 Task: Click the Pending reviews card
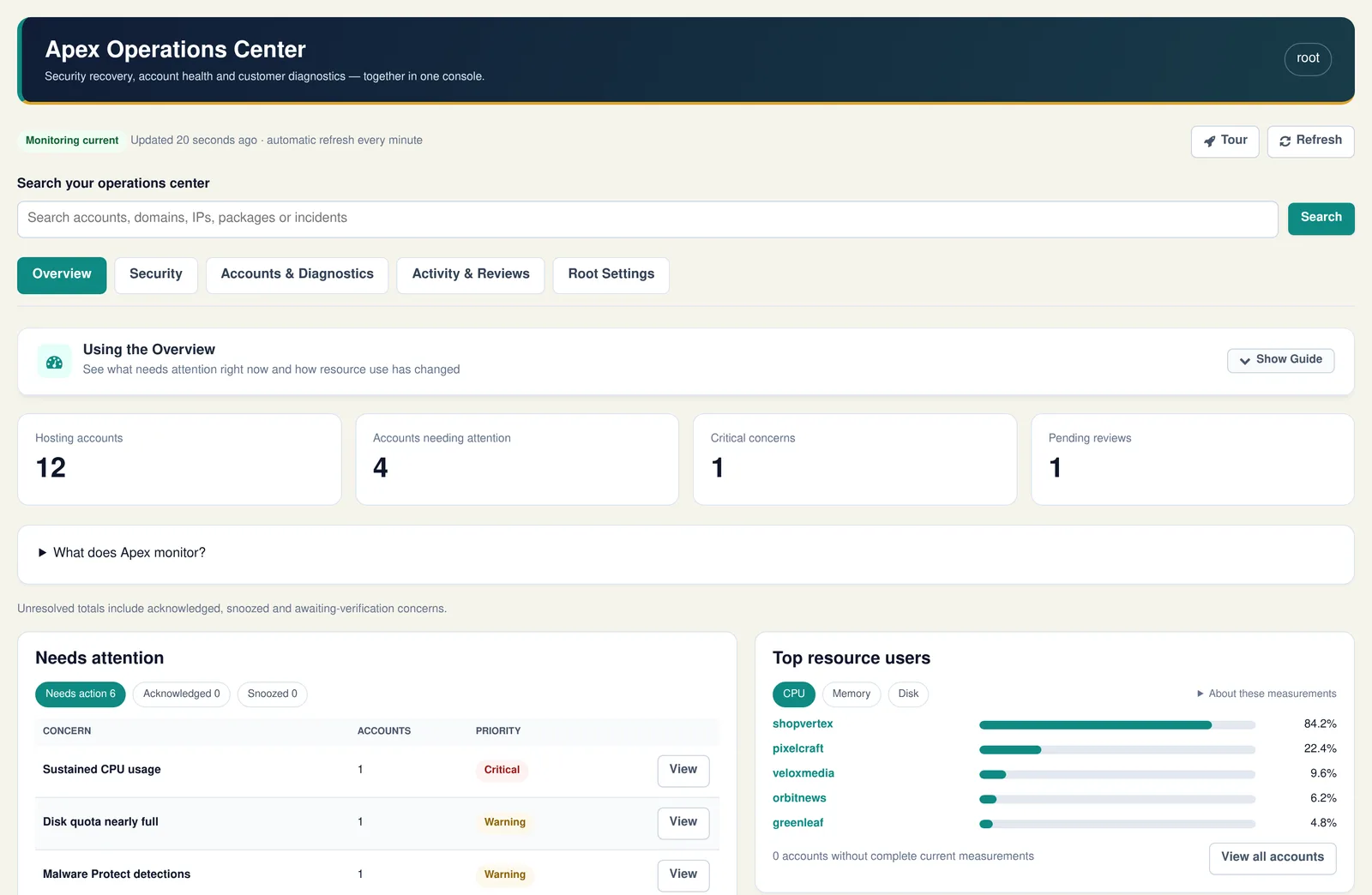pyautogui.click(x=1193, y=460)
